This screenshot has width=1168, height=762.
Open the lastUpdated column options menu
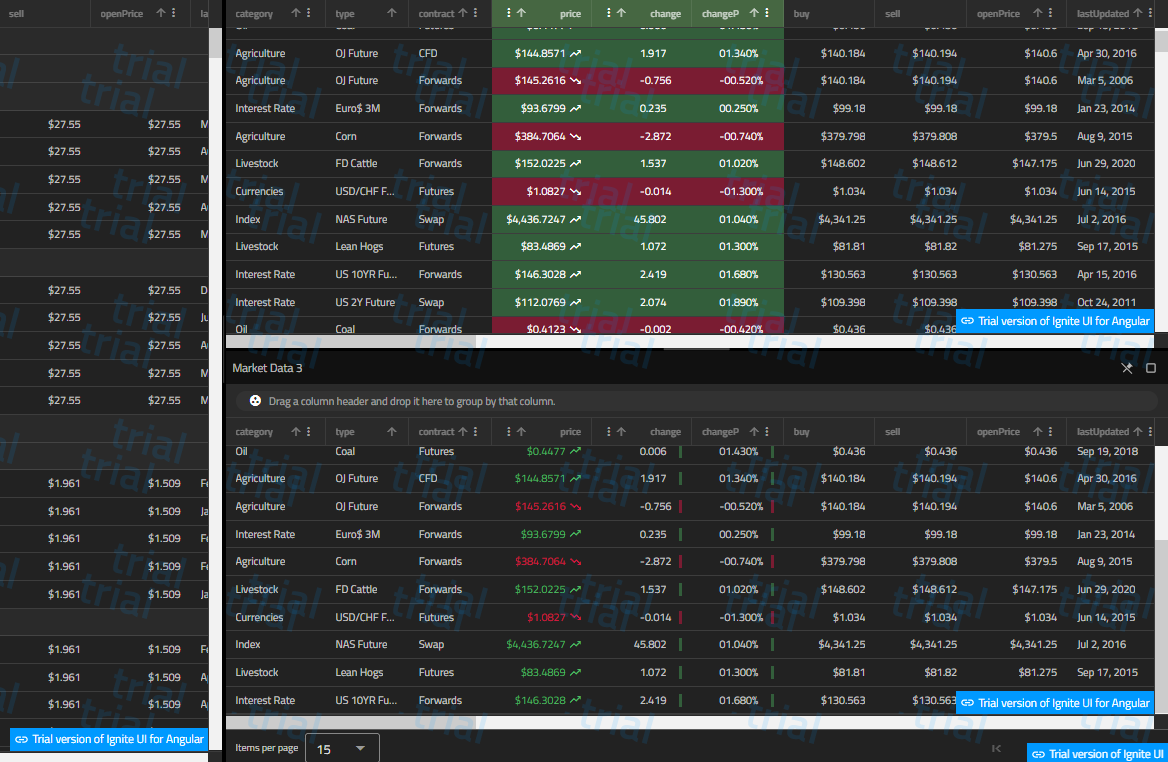point(1151,431)
